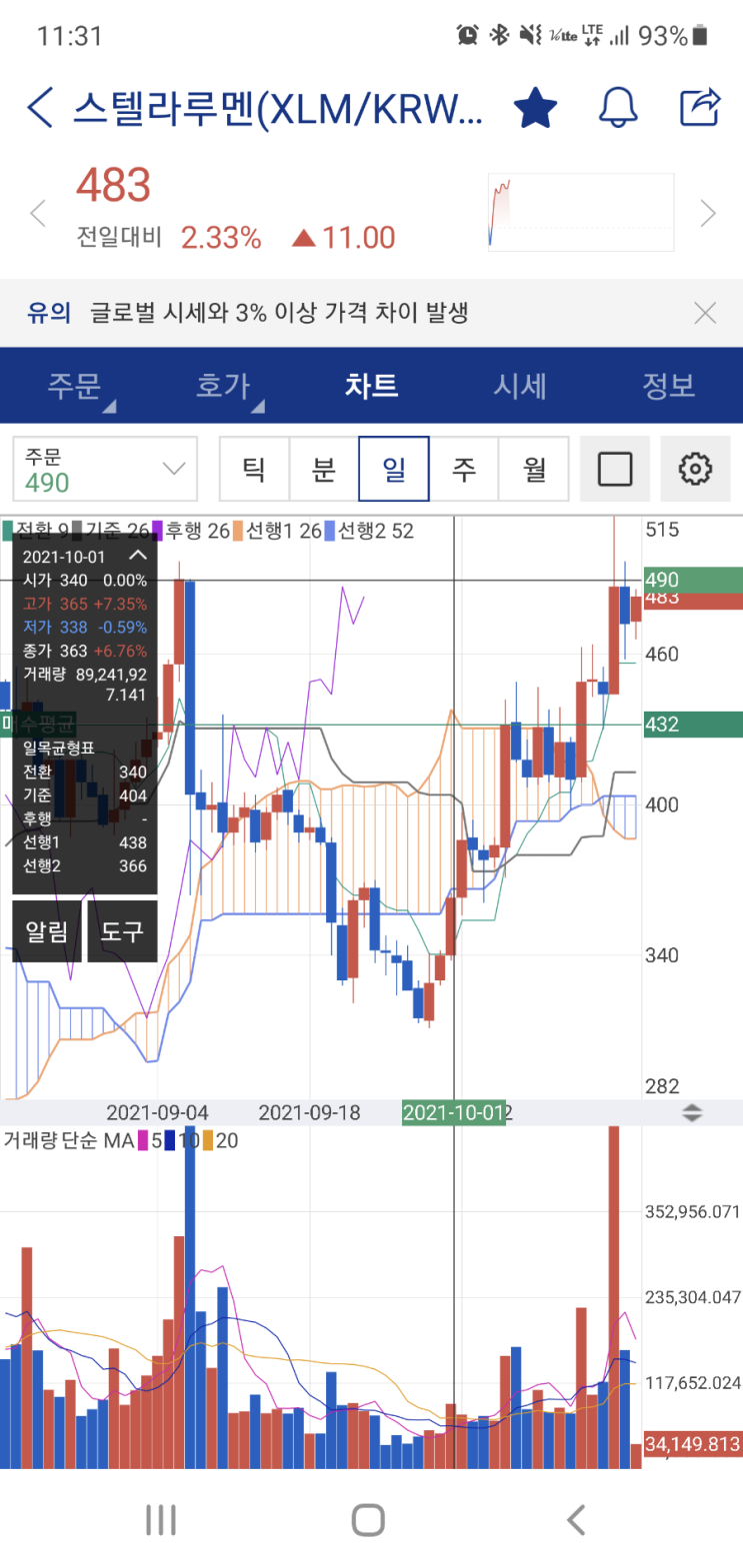743x1568 pixels.
Task: Tap the 선행1 26 indicator legend
Action: tap(277, 531)
